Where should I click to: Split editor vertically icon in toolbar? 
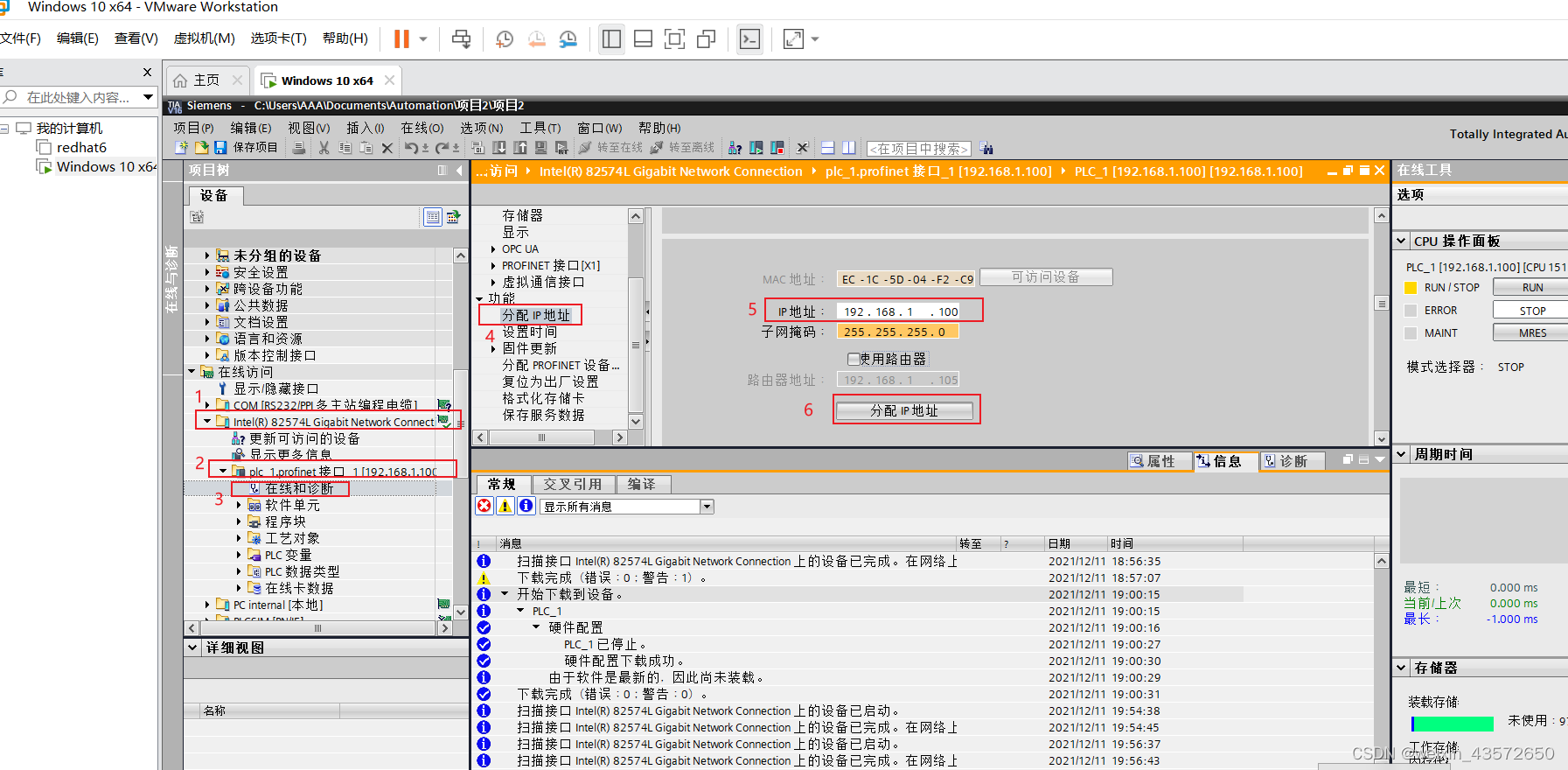(848, 148)
